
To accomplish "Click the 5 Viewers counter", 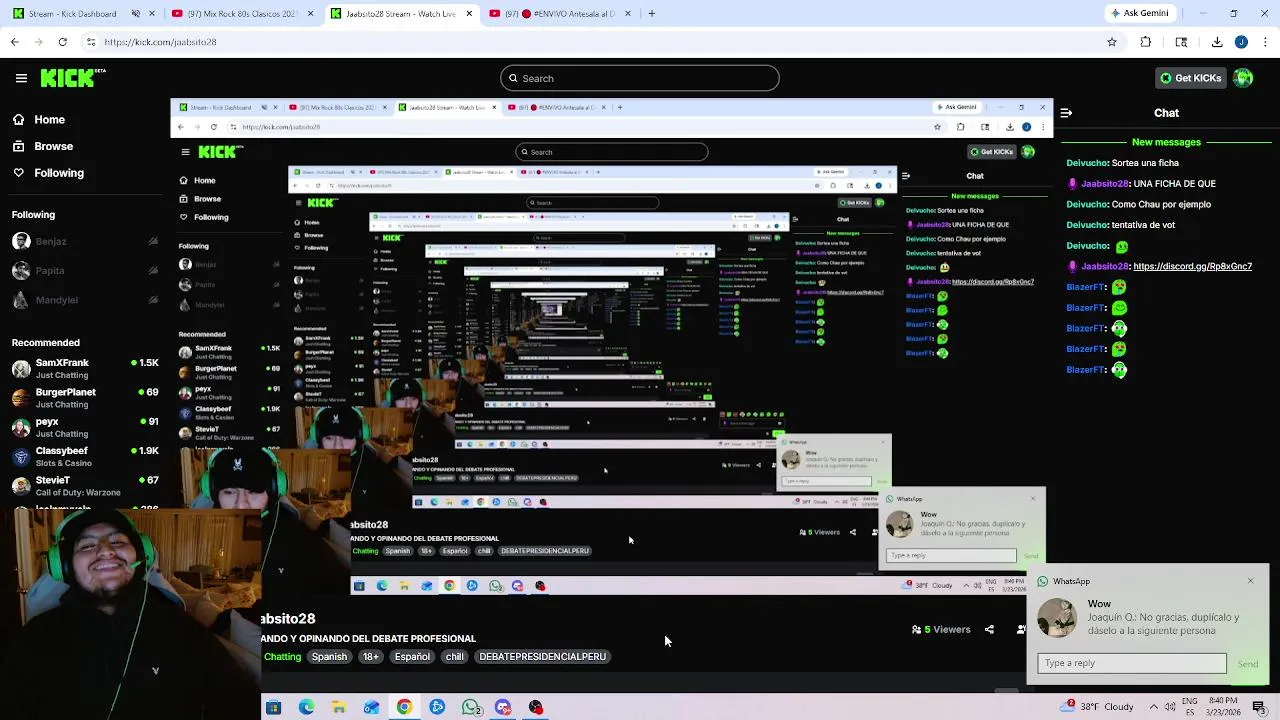I will pyautogui.click(x=941, y=630).
